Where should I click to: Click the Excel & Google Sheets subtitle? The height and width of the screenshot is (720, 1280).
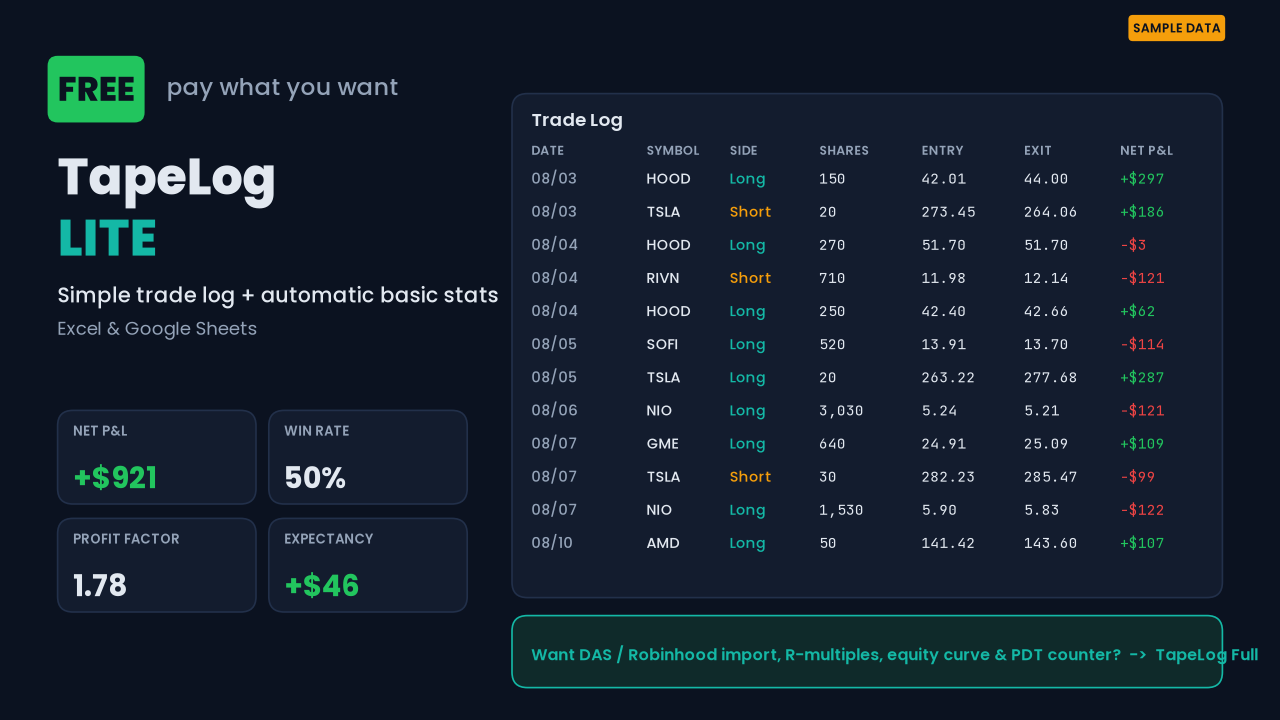(x=157, y=328)
